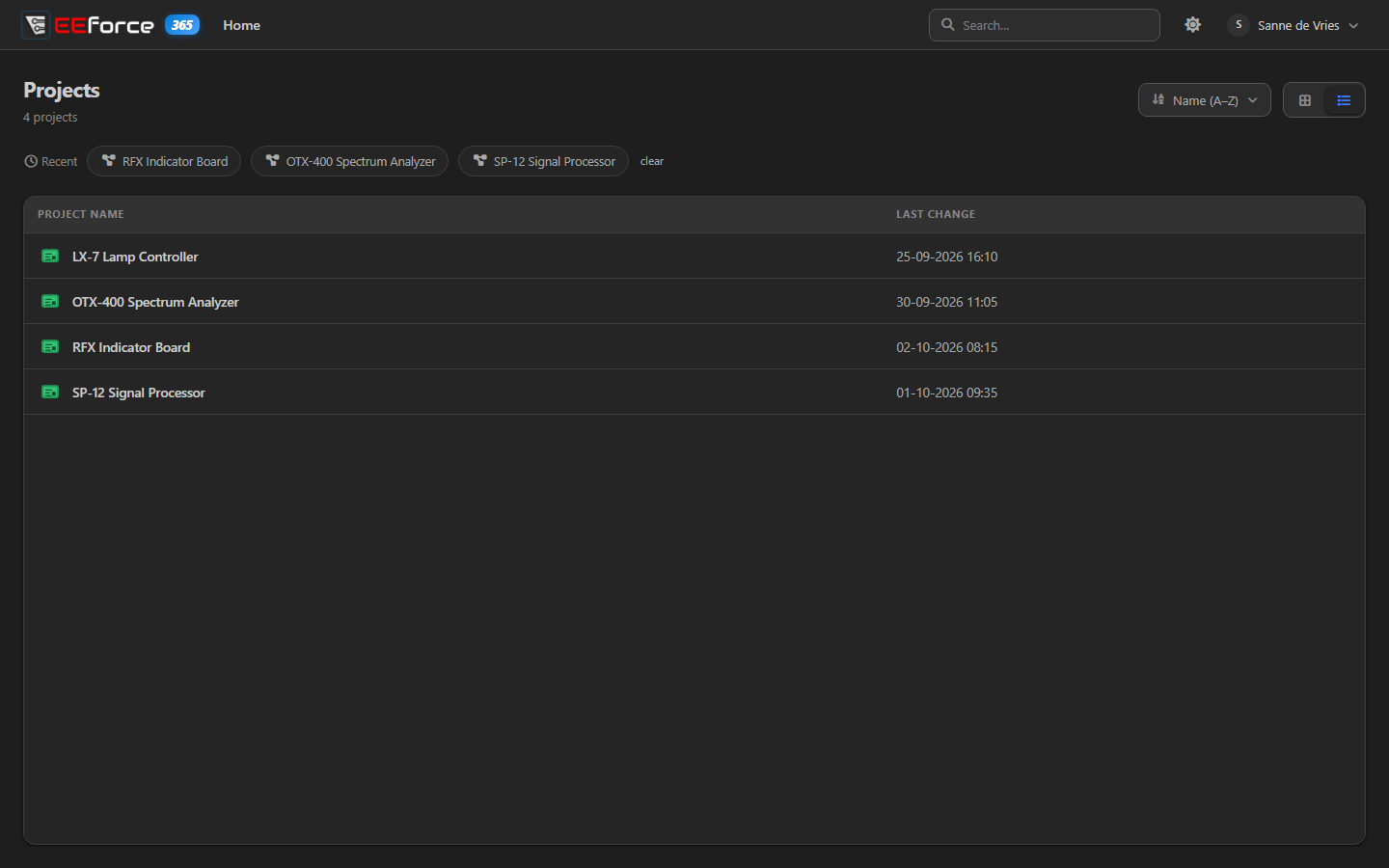
Task: Click the EEForce 365 logo
Action: point(111,25)
